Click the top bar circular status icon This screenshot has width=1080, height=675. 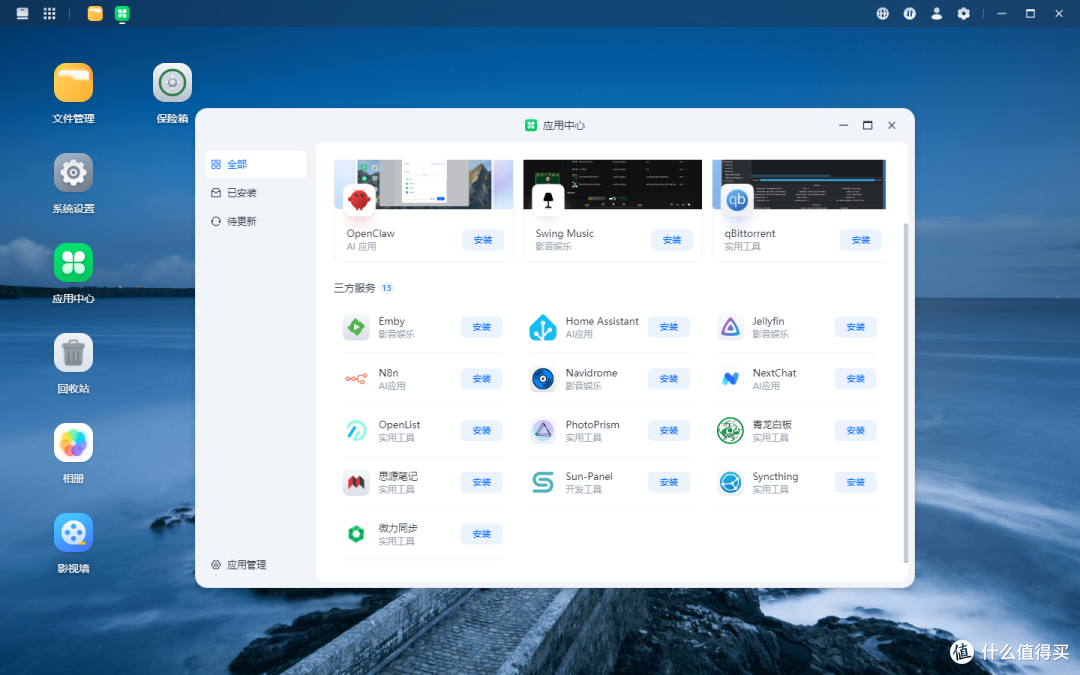coord(910,14)
